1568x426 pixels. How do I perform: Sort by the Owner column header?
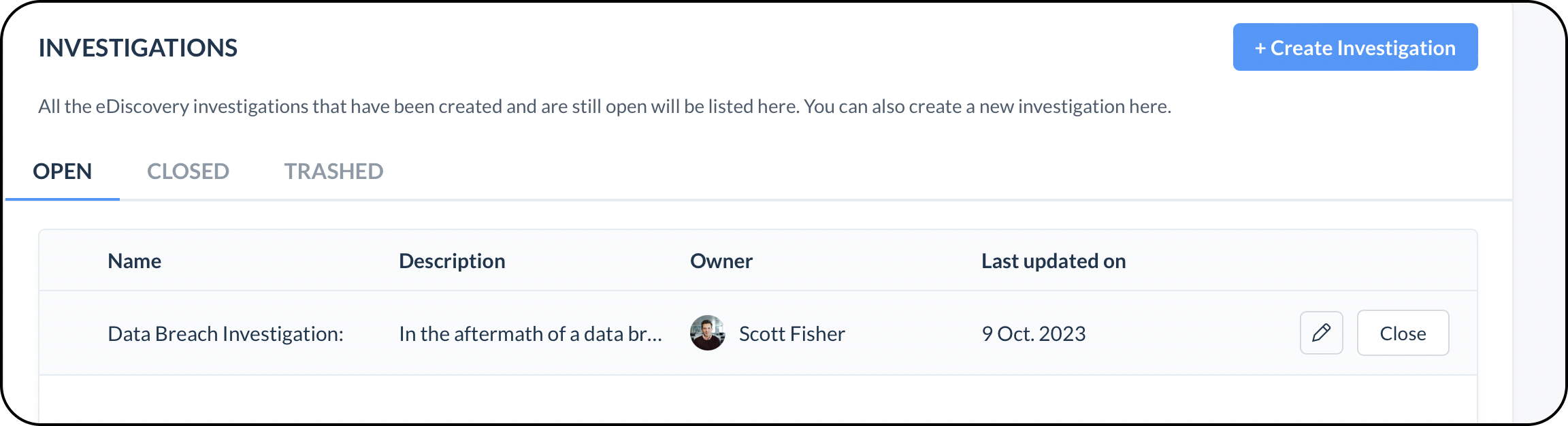pos(721,261)
